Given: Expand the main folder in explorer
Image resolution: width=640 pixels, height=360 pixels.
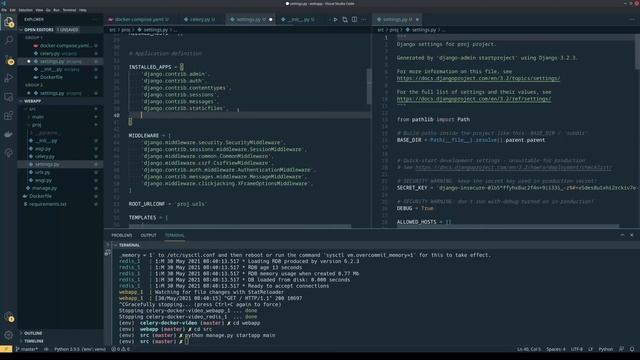Looking at the screenshot, I should (x=60, y=117).
